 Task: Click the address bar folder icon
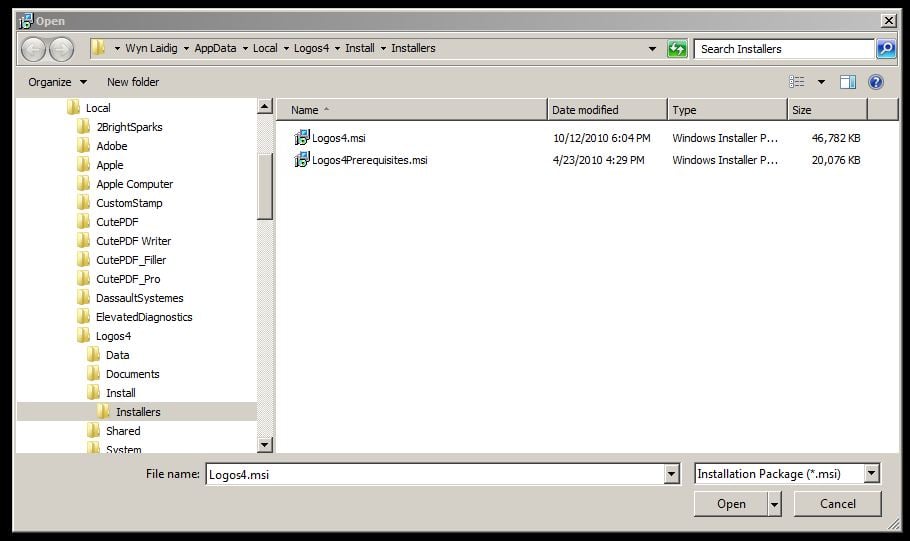click(x=99, y=48)
